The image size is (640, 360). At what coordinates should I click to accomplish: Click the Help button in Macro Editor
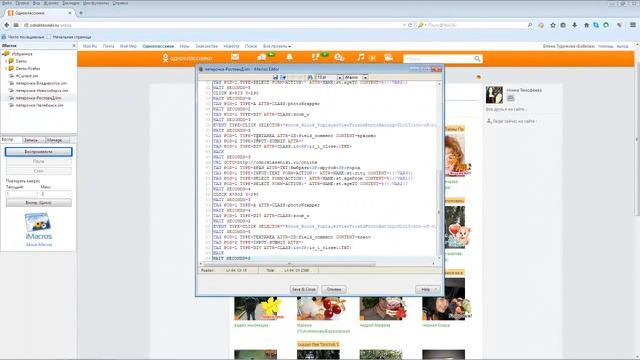pyautogui.click(x=427, y=289)
